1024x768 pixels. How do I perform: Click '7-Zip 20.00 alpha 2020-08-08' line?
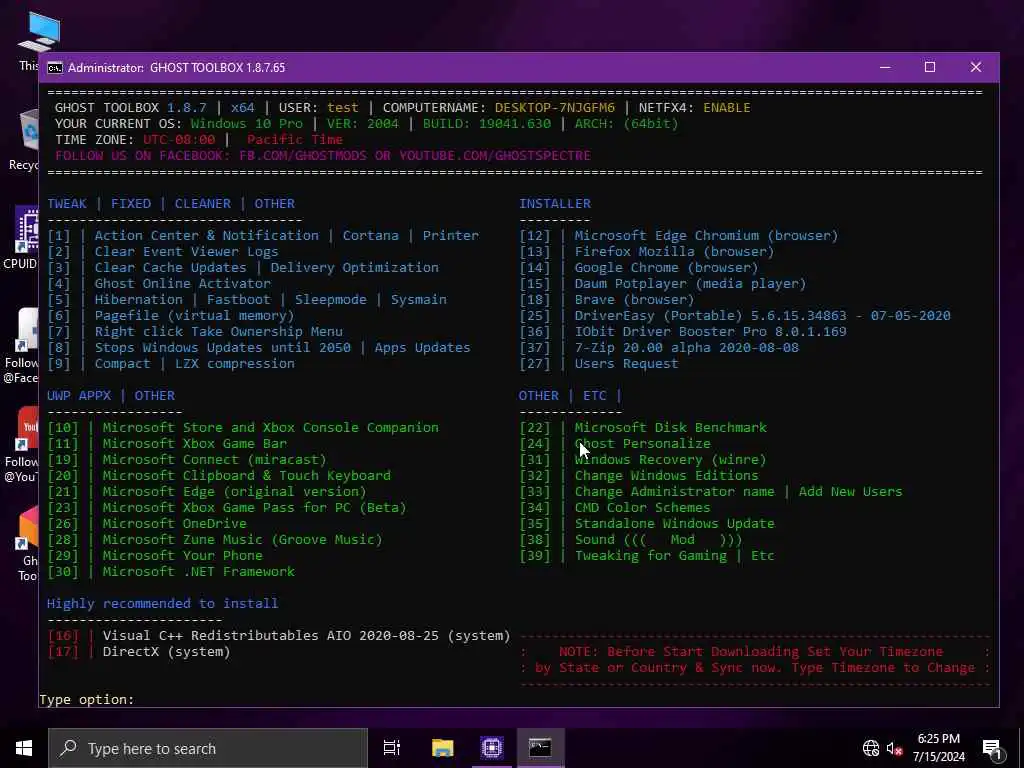pos(686,347)
